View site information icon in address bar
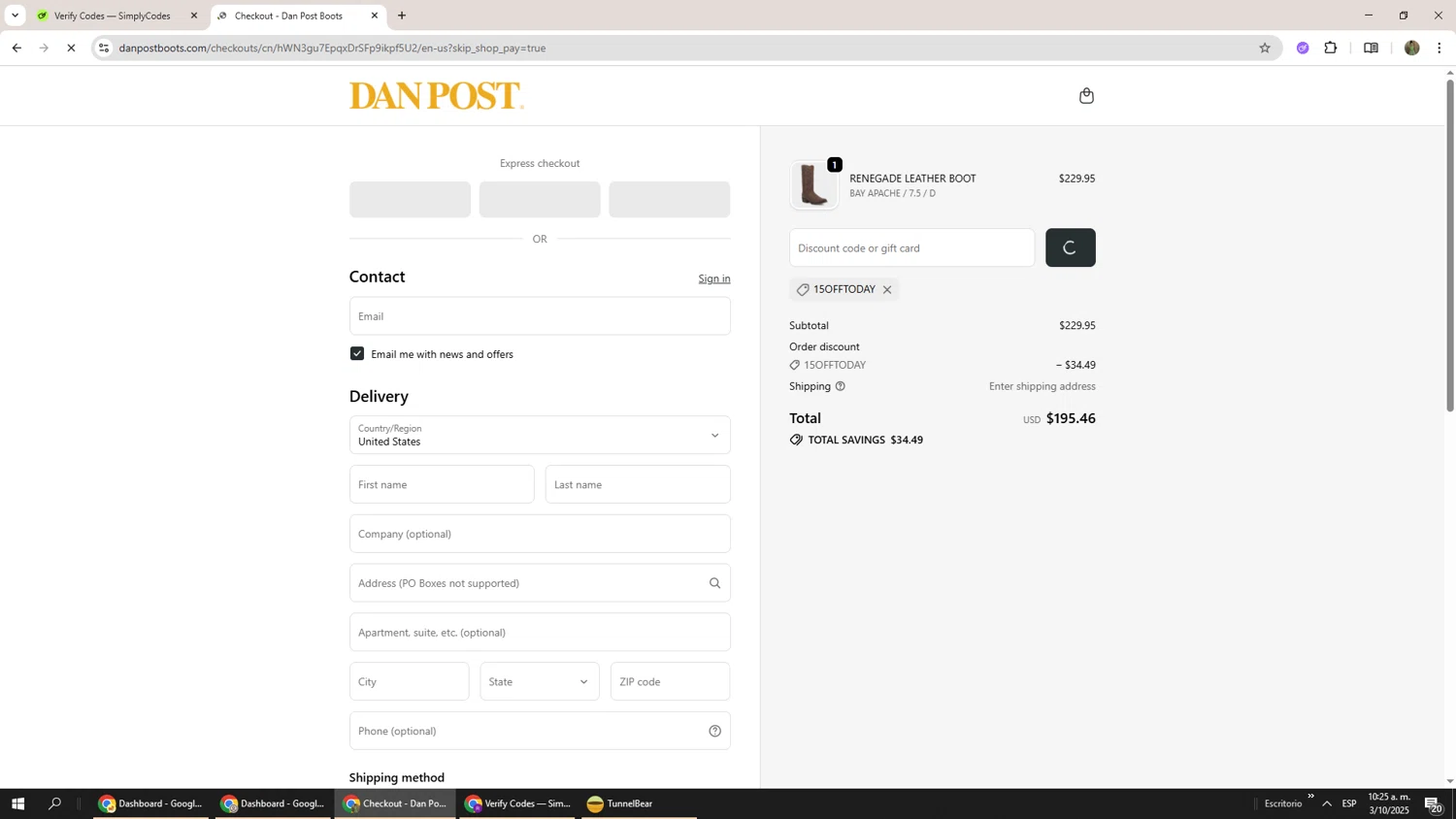This screenshot has height=819, width=1456. [x=104, y=48]
